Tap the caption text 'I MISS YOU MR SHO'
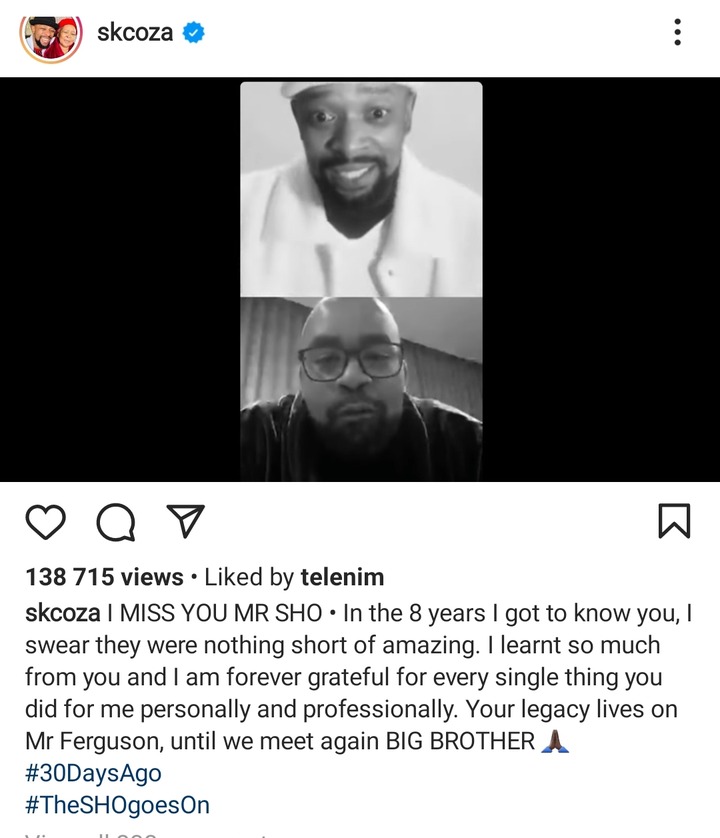Viewport: 720px width, 838px height. [215, 613]
